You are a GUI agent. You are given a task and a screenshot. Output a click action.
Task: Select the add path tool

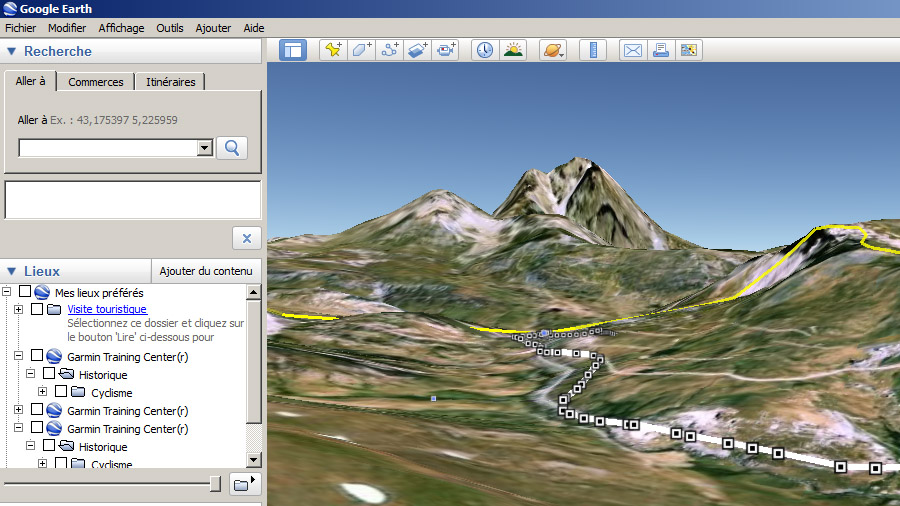tap(390, 49)
